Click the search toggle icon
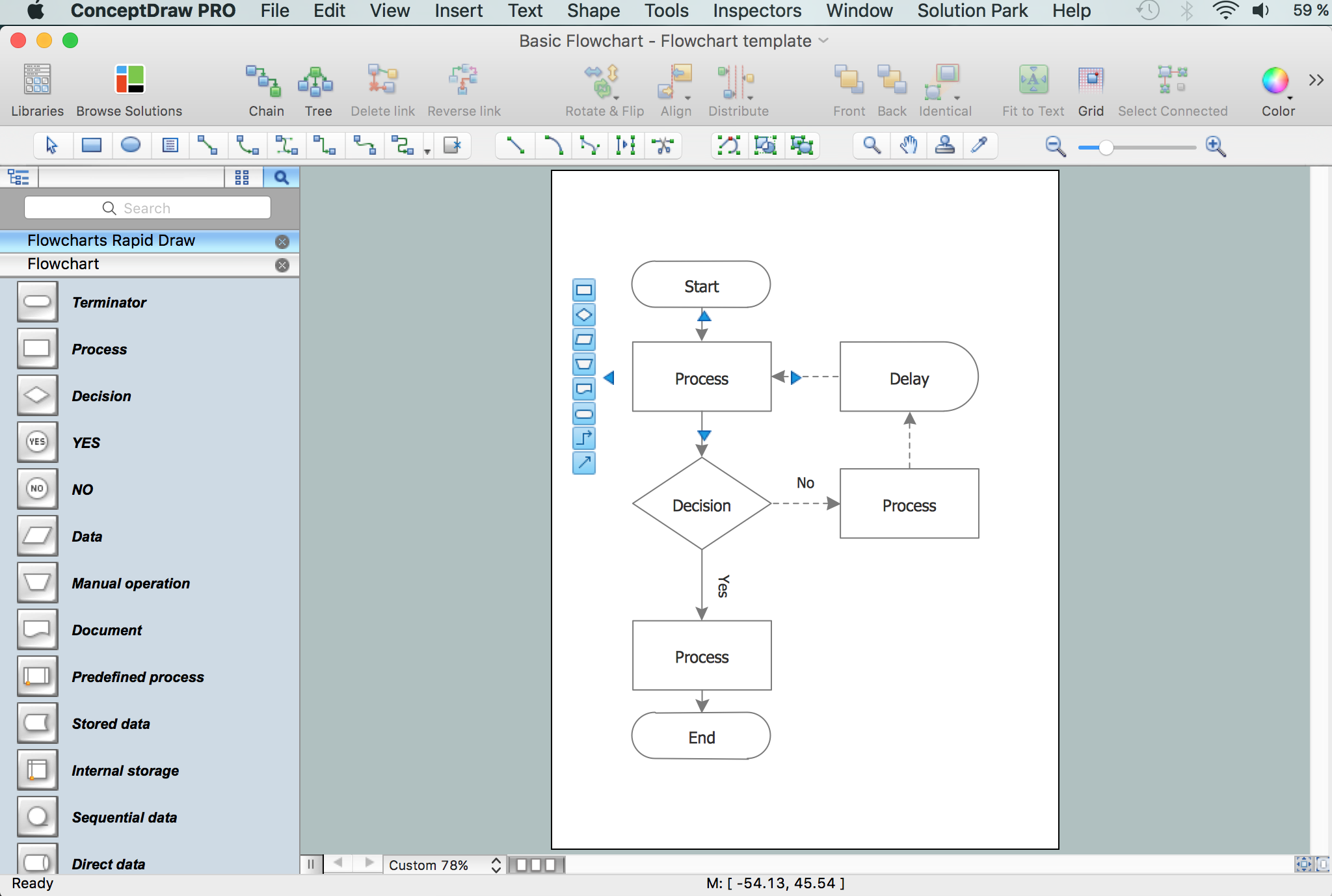 click(280, 178)
